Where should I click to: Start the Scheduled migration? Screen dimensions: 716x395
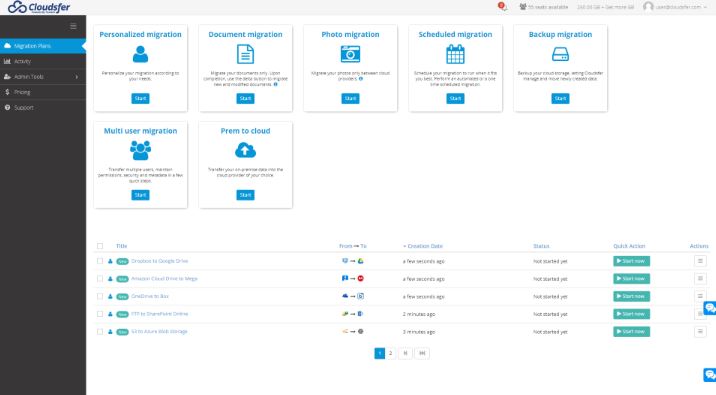pyautogui.click(x=455, y=99)
